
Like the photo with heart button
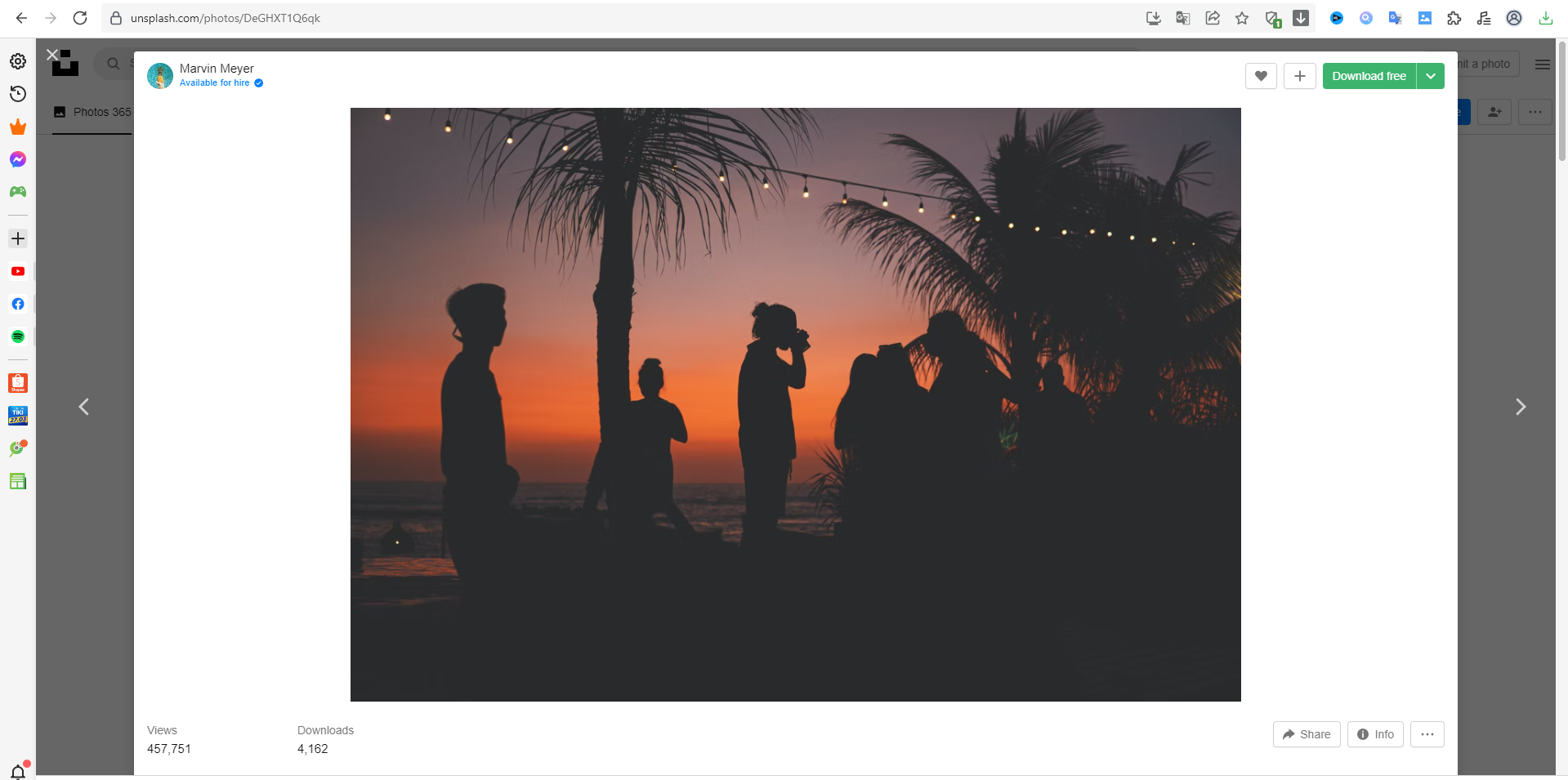pos(1261,76)
